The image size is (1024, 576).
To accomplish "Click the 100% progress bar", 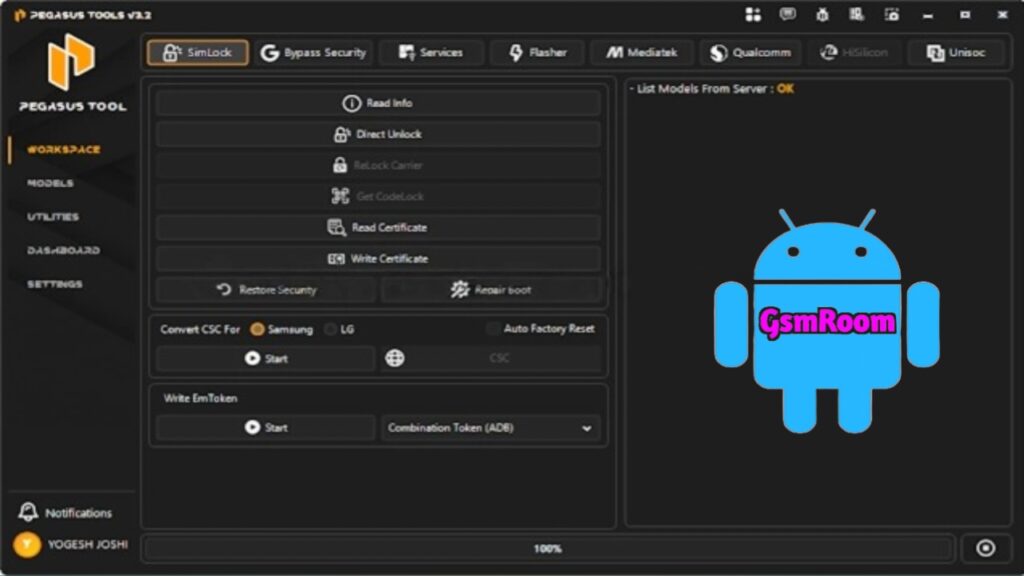I will coord(547,548).
